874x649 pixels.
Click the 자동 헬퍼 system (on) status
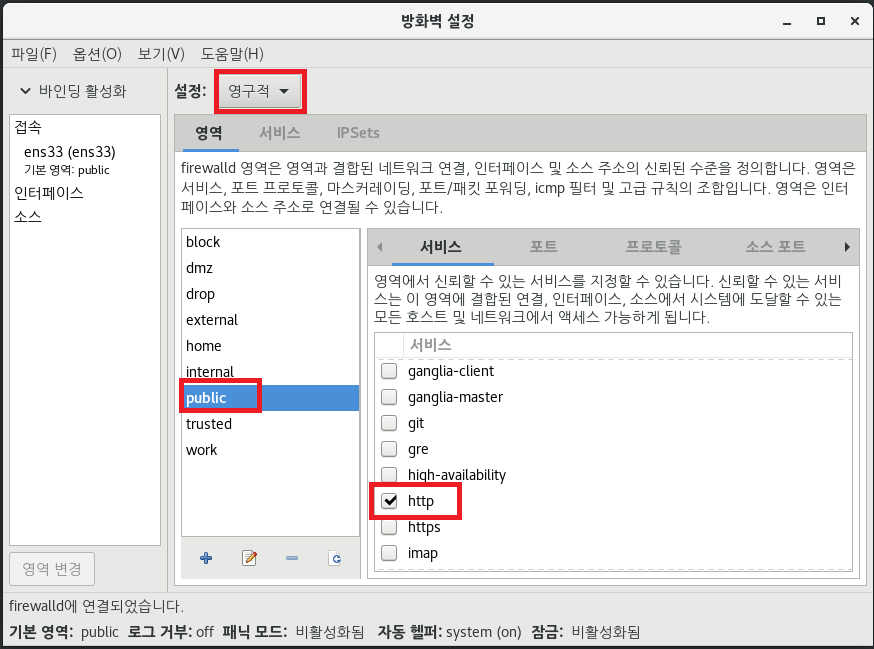[449, 632]
